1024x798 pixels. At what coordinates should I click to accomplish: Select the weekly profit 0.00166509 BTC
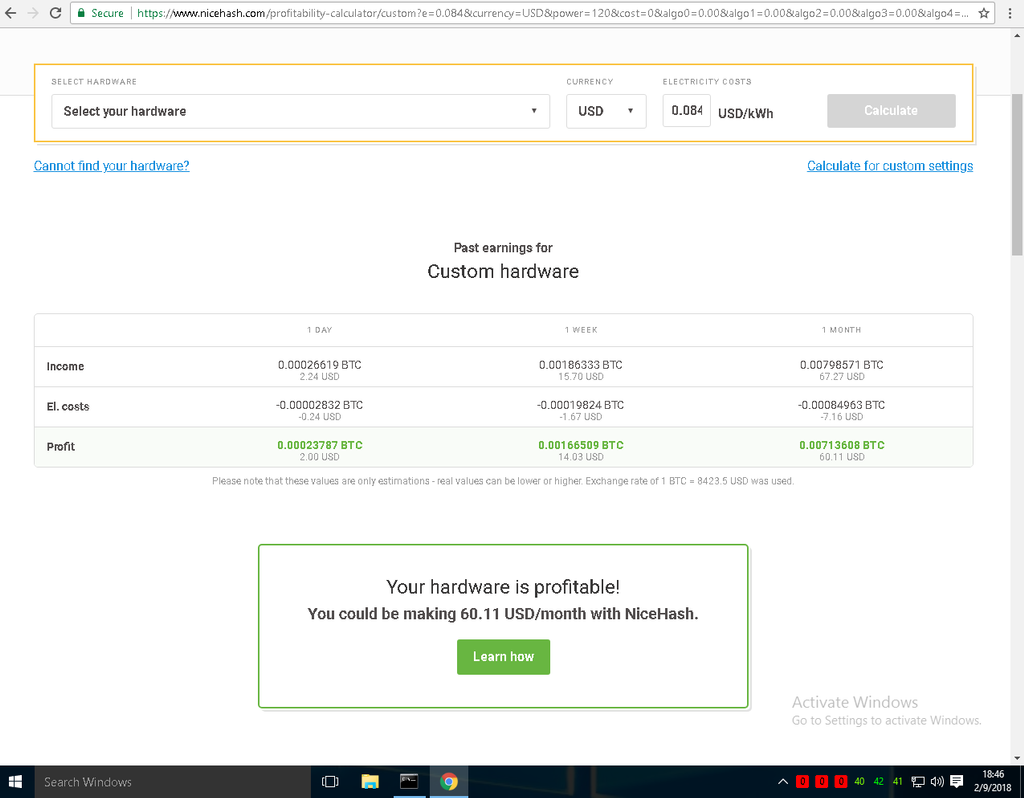pos(581,445)
